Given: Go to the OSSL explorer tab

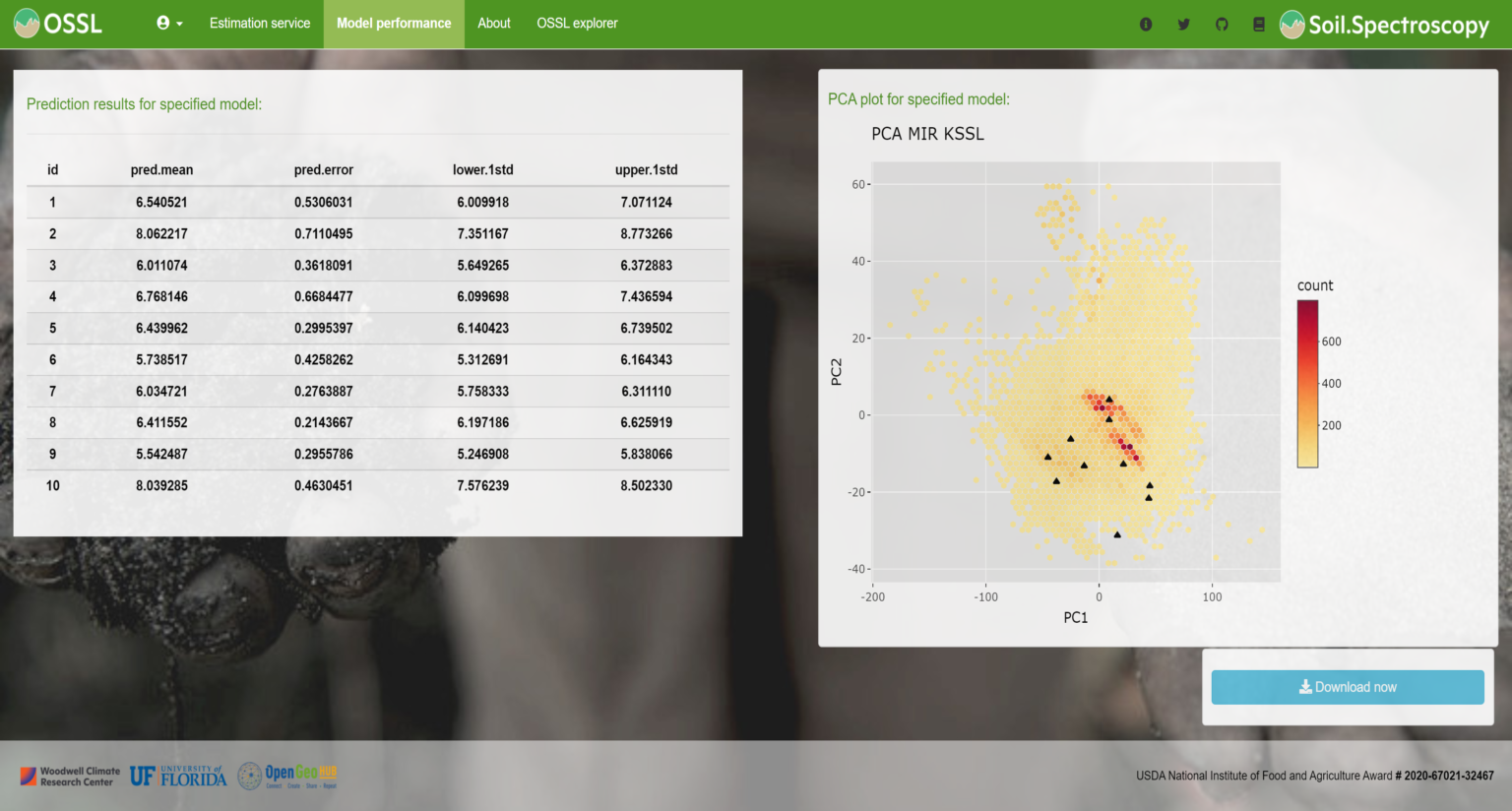Looking at the screenshot, I should [577, 23].
